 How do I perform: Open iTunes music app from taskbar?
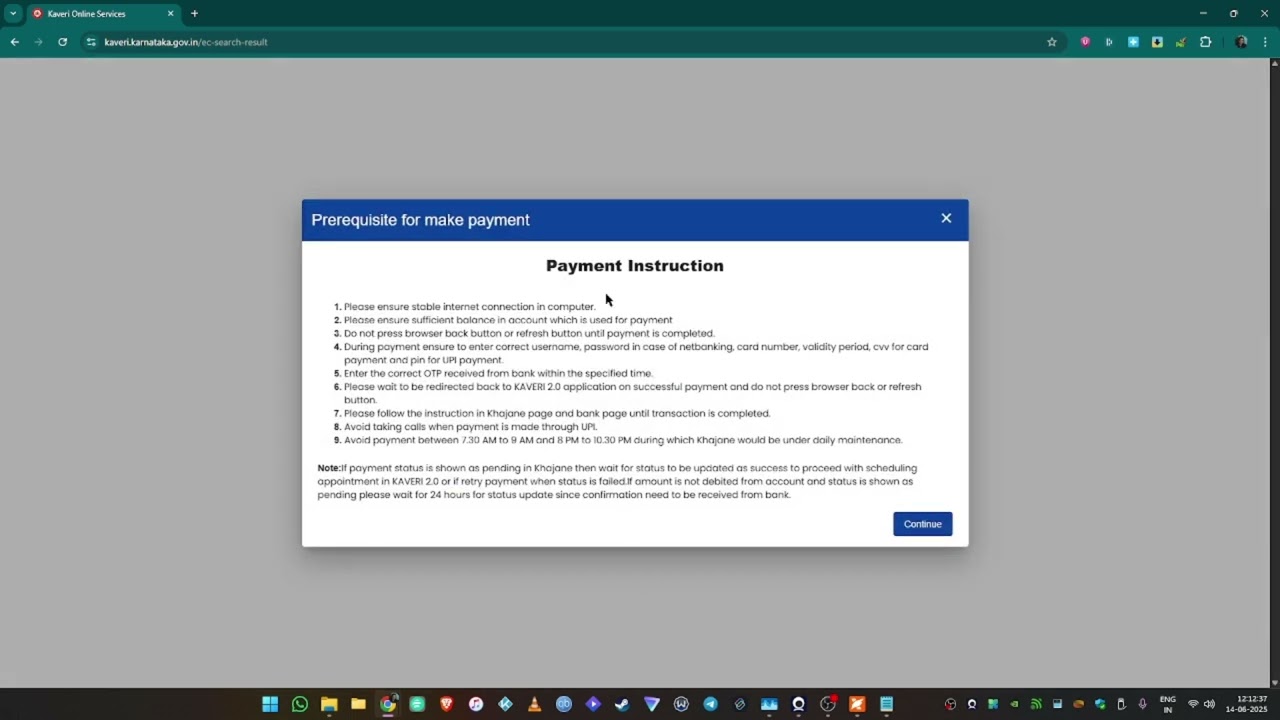476,704
